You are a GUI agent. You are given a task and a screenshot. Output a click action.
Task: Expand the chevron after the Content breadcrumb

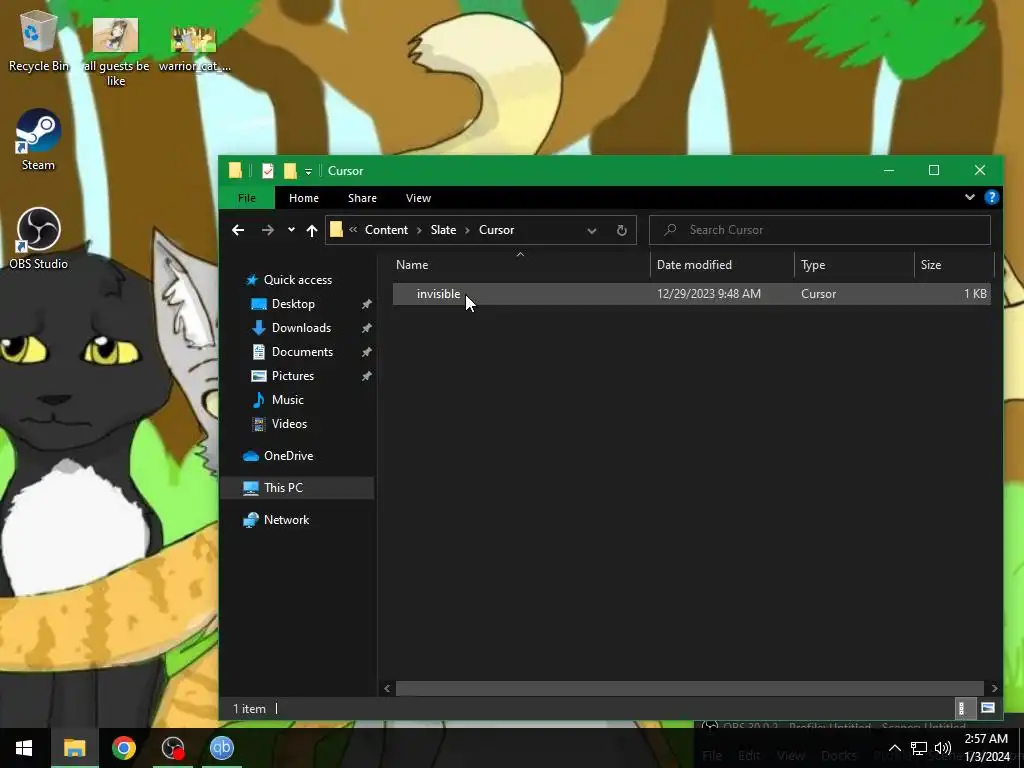click(x=419, y=231)
